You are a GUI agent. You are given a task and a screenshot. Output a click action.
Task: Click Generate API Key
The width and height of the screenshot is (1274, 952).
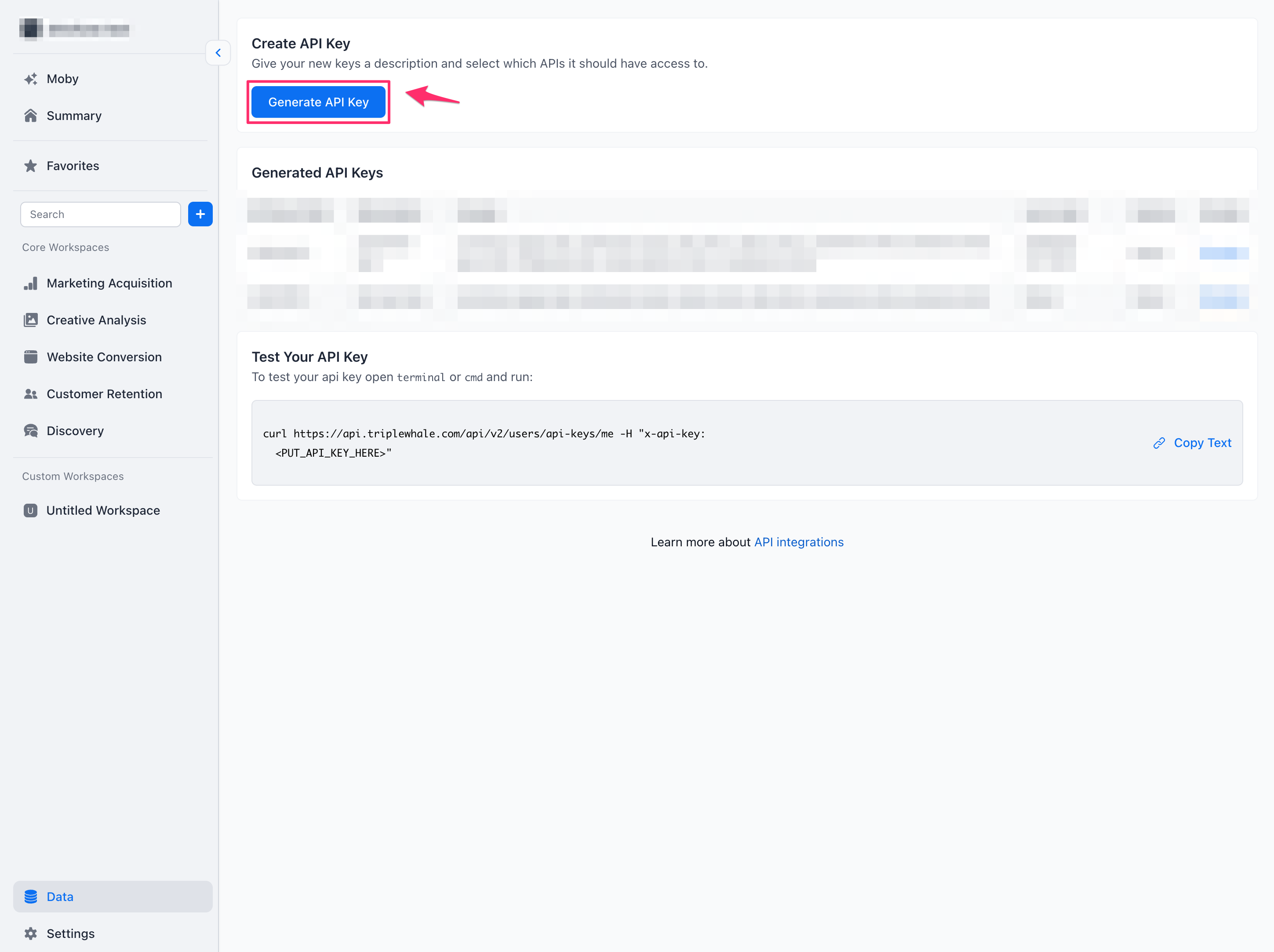tap(318, 102)
